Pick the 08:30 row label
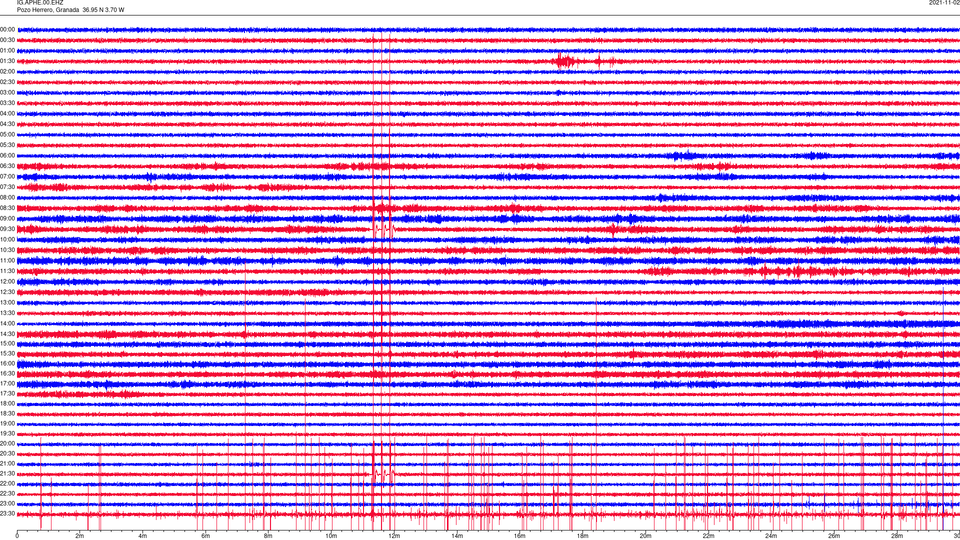 pyautogui.click(x=8, y=208)
